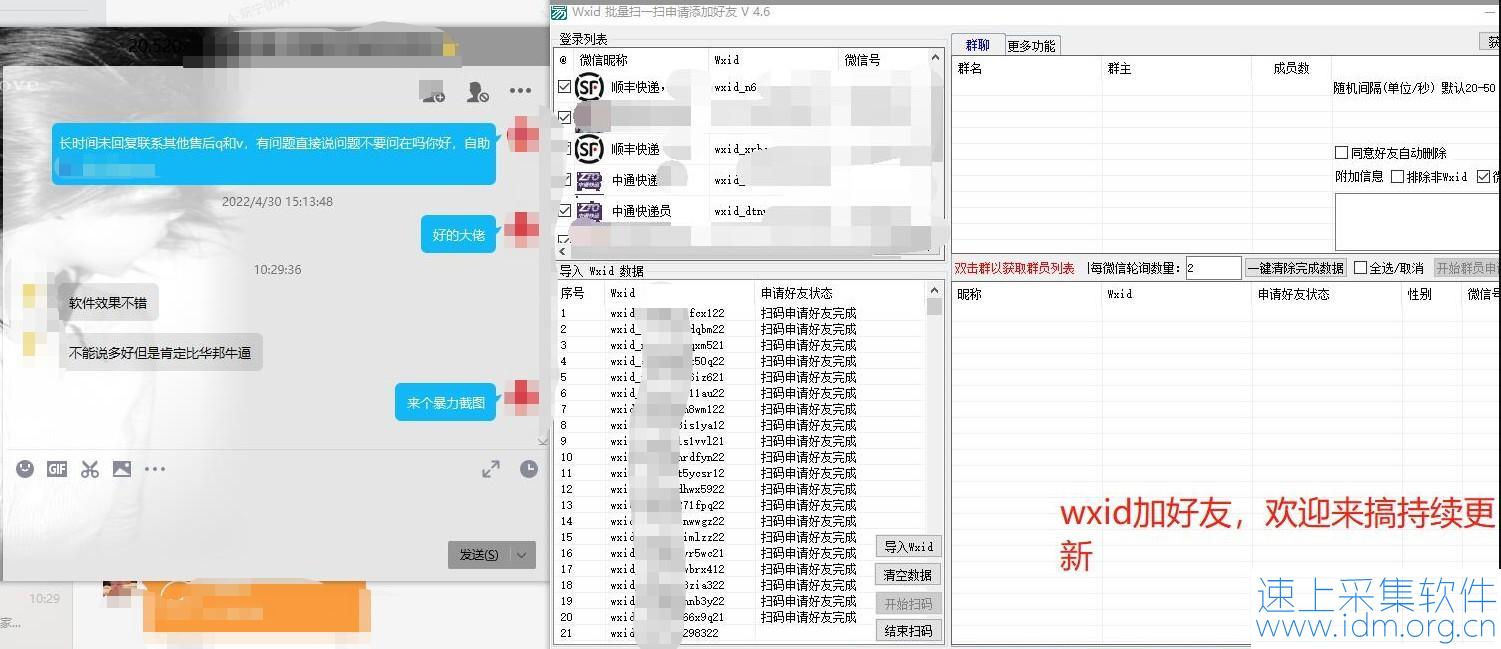Click the 开始扫码 button
1501x649 pixels.
[908, 603]
